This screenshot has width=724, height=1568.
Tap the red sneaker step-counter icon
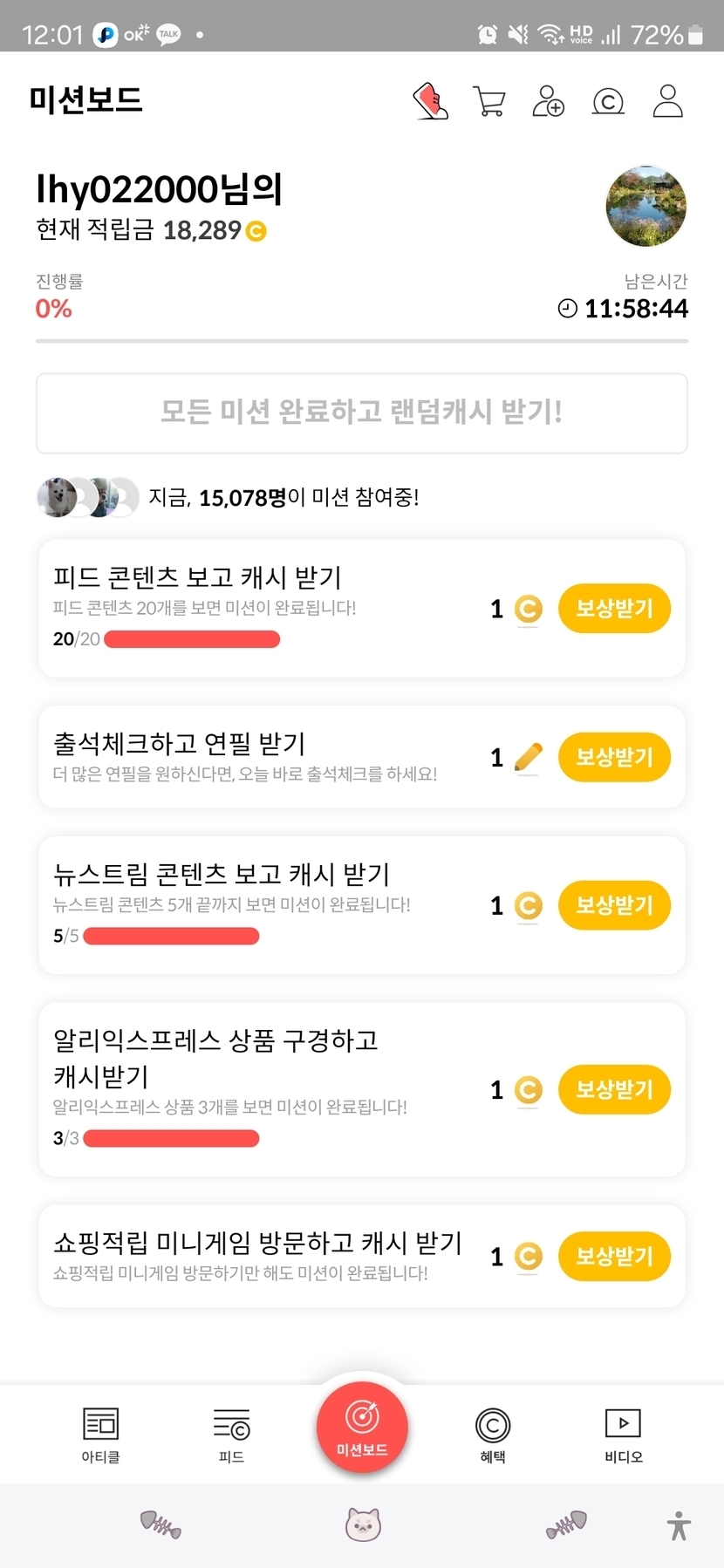(x=430, y=101)
